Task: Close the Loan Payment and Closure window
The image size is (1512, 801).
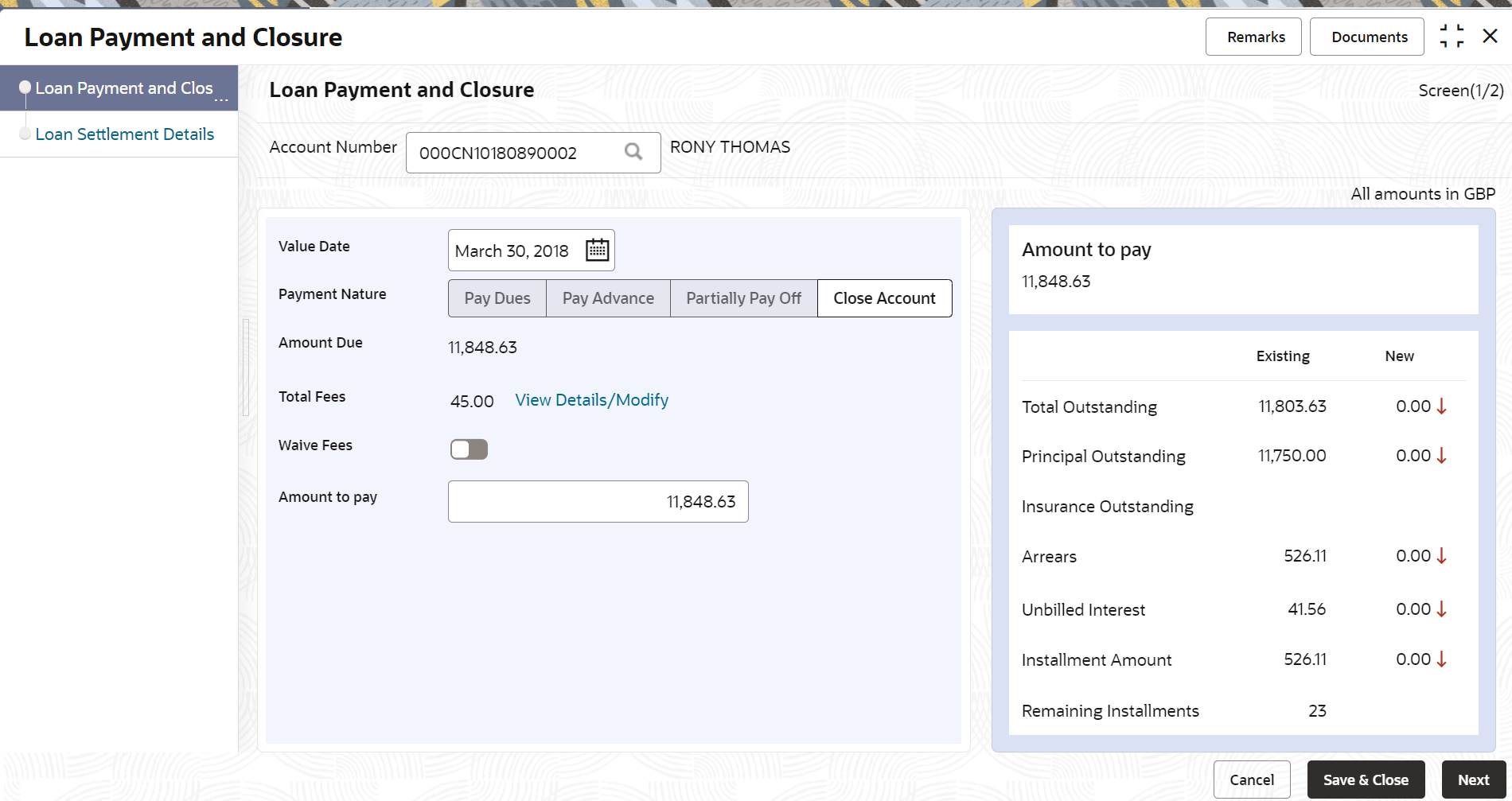Action: pyautogui.click(x=1491, y=36)
